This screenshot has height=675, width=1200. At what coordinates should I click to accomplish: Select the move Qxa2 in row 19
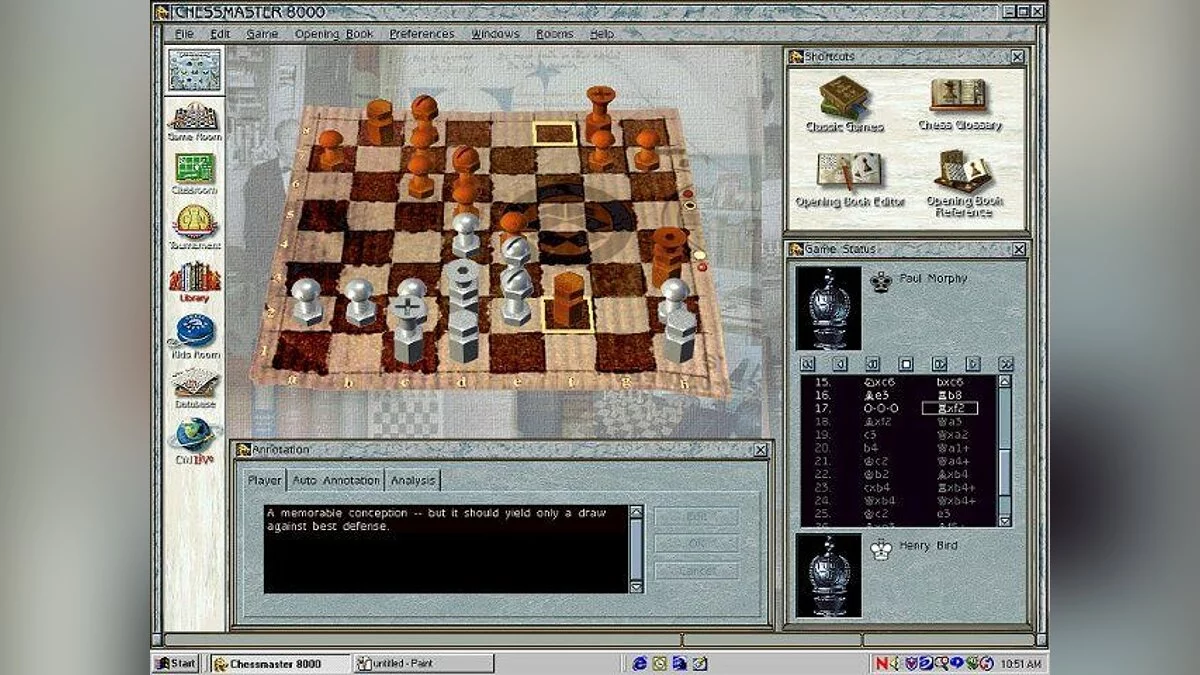[x=952, y=435]
